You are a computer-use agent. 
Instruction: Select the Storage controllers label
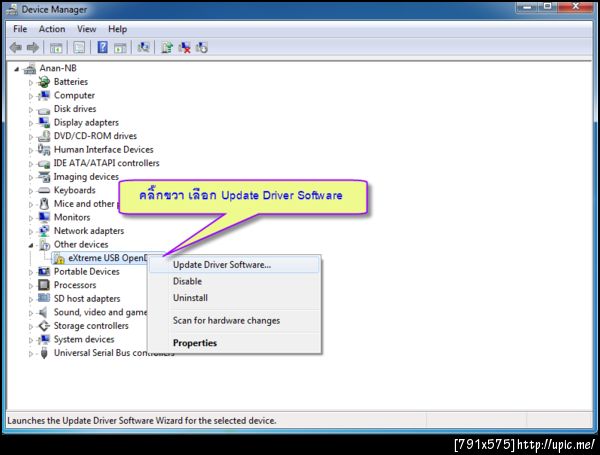click(91, 326)
